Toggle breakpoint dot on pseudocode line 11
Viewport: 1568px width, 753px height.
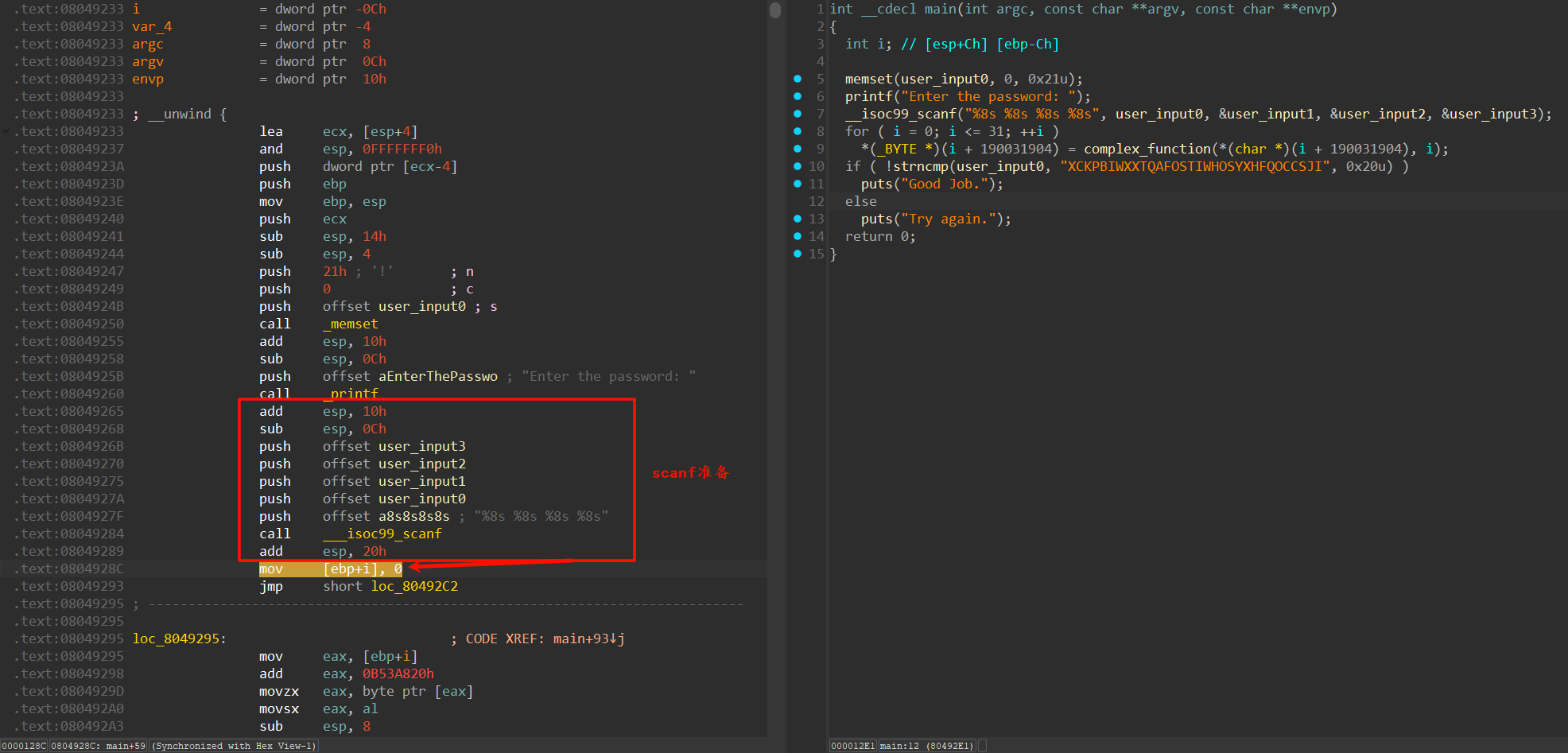click(x=798, y=184)
